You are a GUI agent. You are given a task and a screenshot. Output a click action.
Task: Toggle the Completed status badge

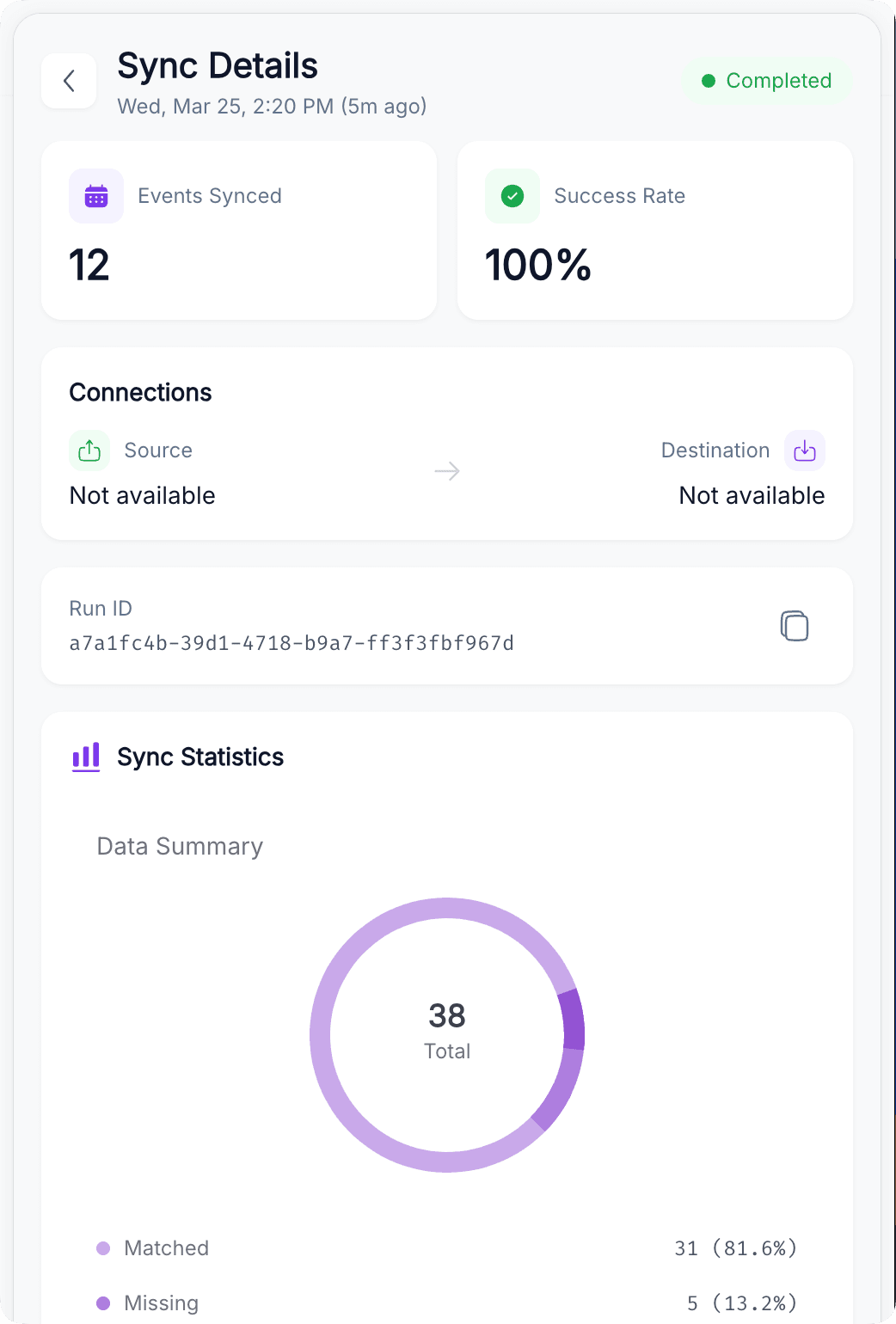766,81
